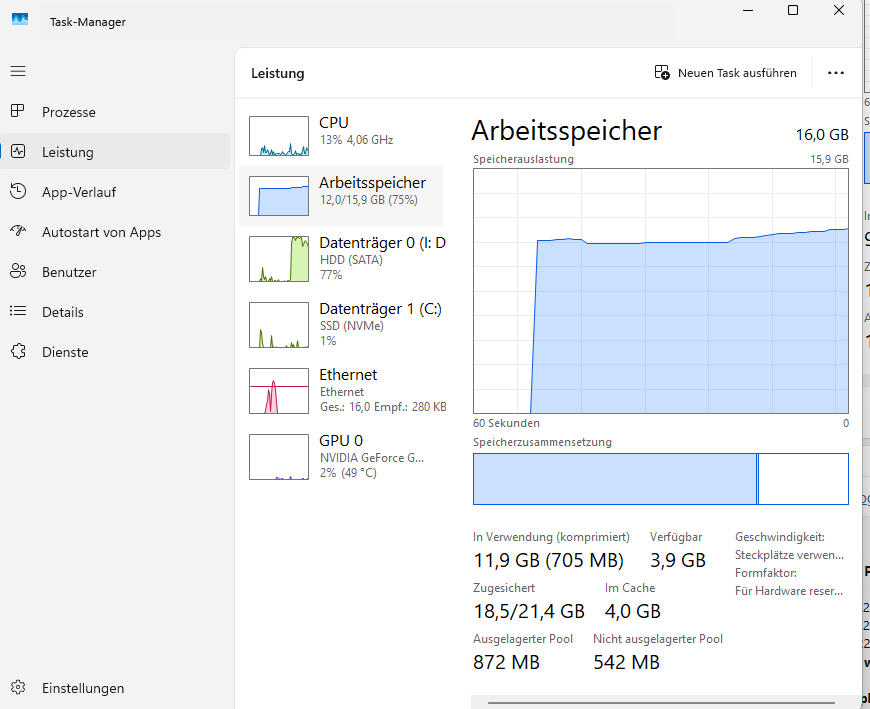Select the CPU performance graph thumbnail

point(279,136)
